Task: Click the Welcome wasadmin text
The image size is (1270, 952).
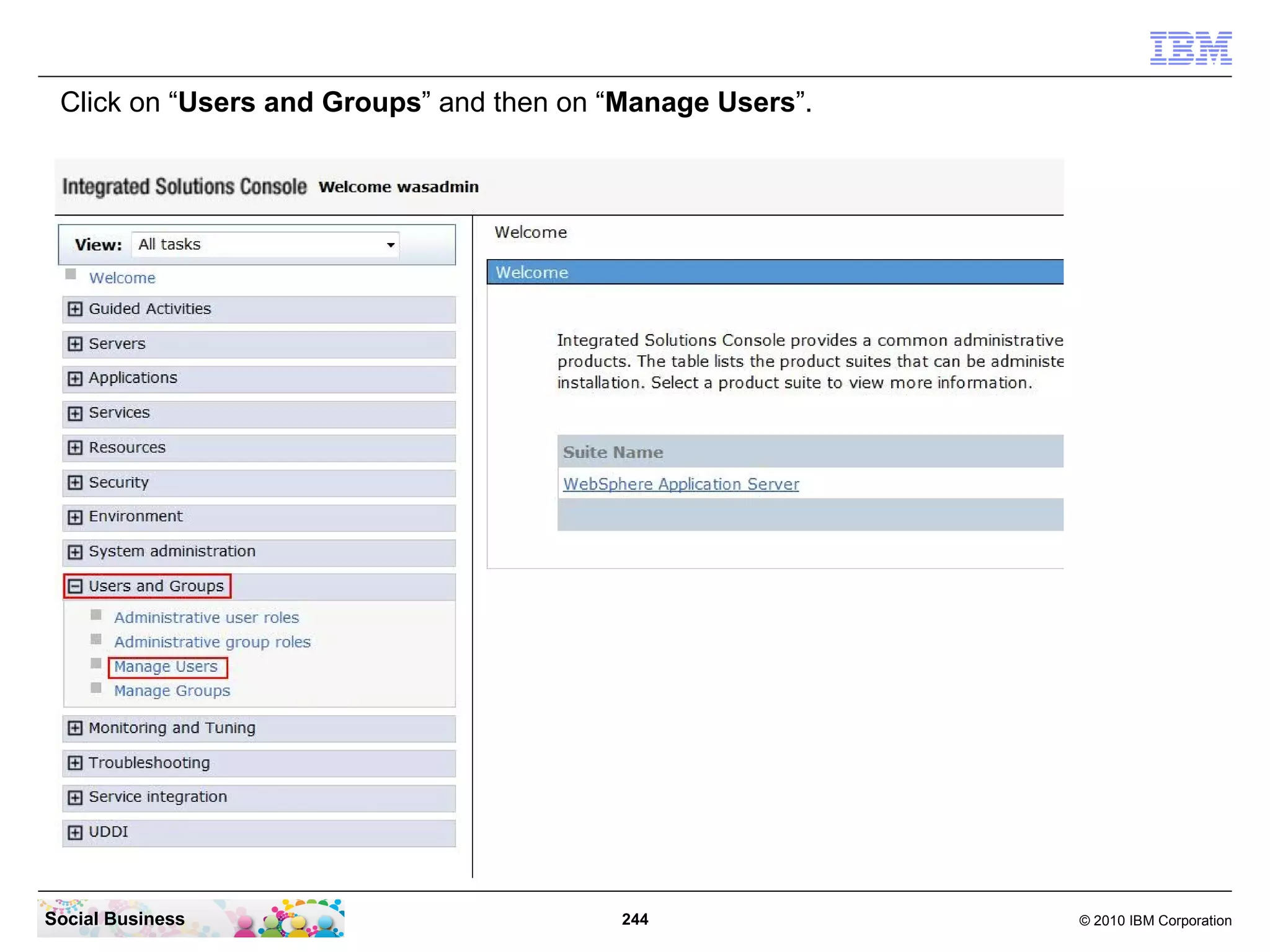Action: point(399,187)
